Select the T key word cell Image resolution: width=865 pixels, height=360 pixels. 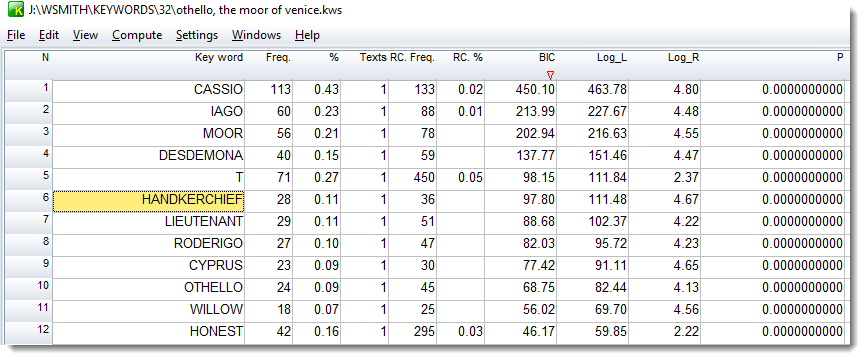pos(148,179)
